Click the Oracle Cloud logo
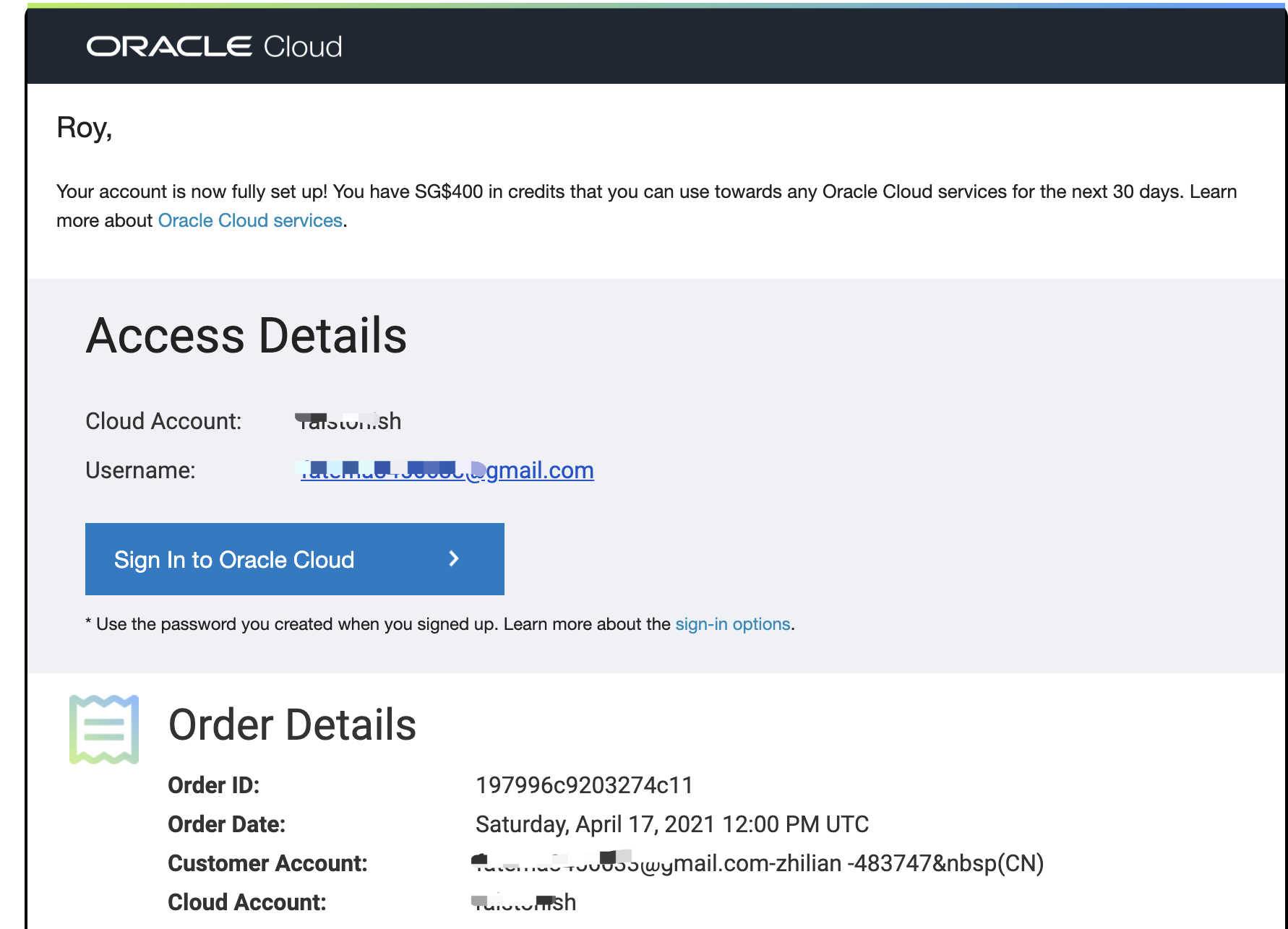Viewport: 1288px width, 929px height. 214,47
